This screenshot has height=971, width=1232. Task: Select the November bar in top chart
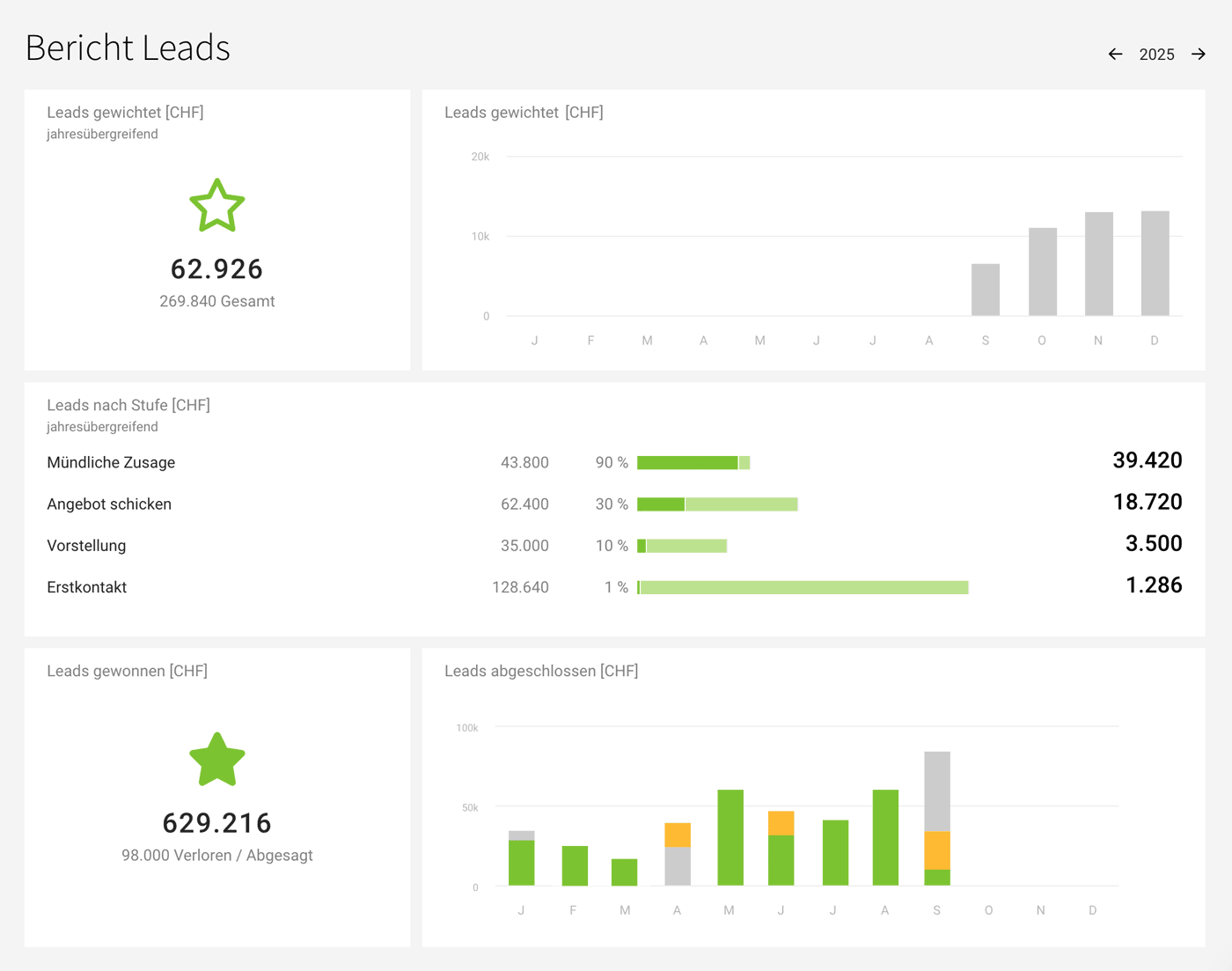pyautogui.click(x=1098, y=261)
